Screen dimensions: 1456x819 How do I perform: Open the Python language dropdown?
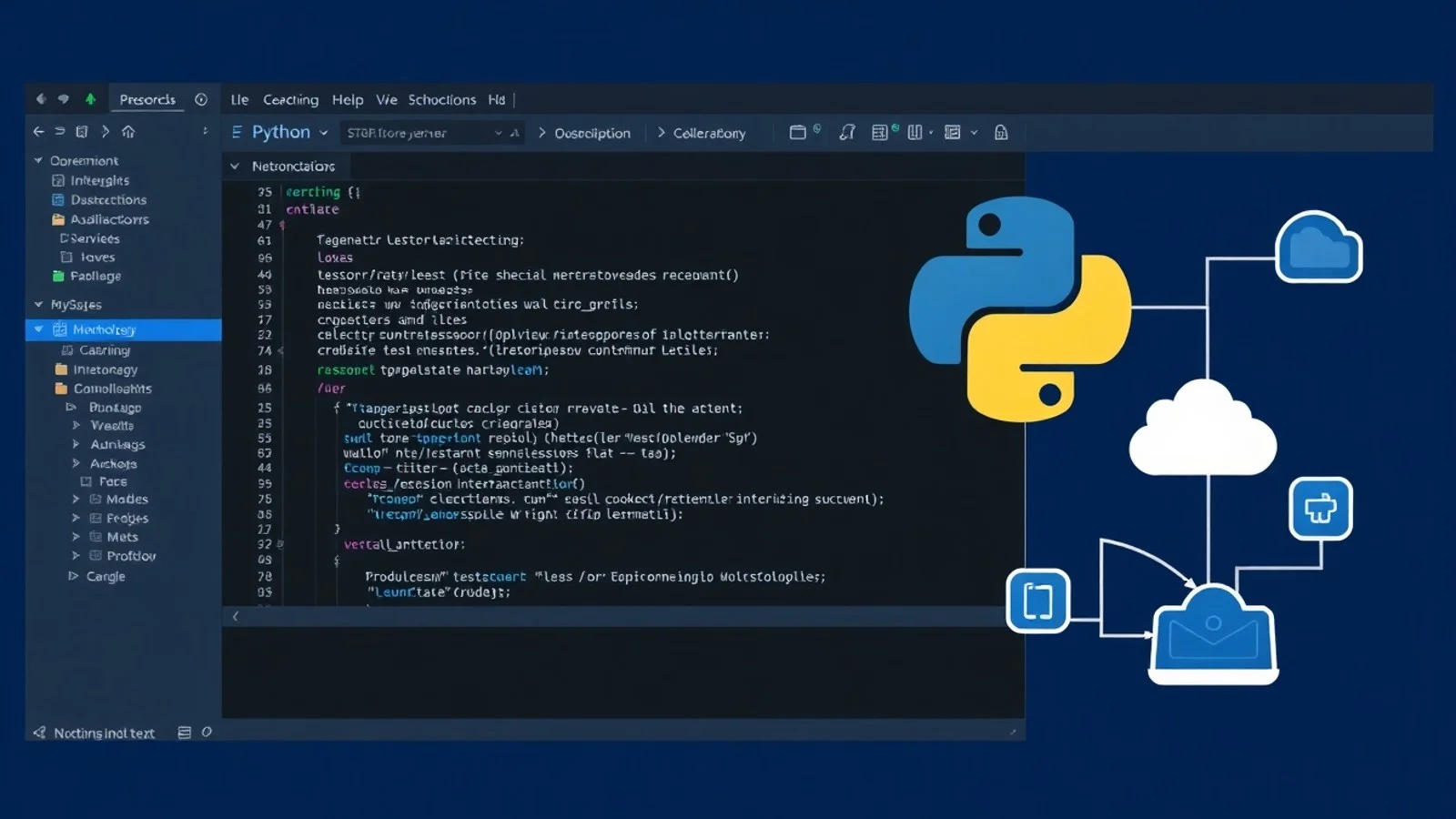tap(323, 133)
